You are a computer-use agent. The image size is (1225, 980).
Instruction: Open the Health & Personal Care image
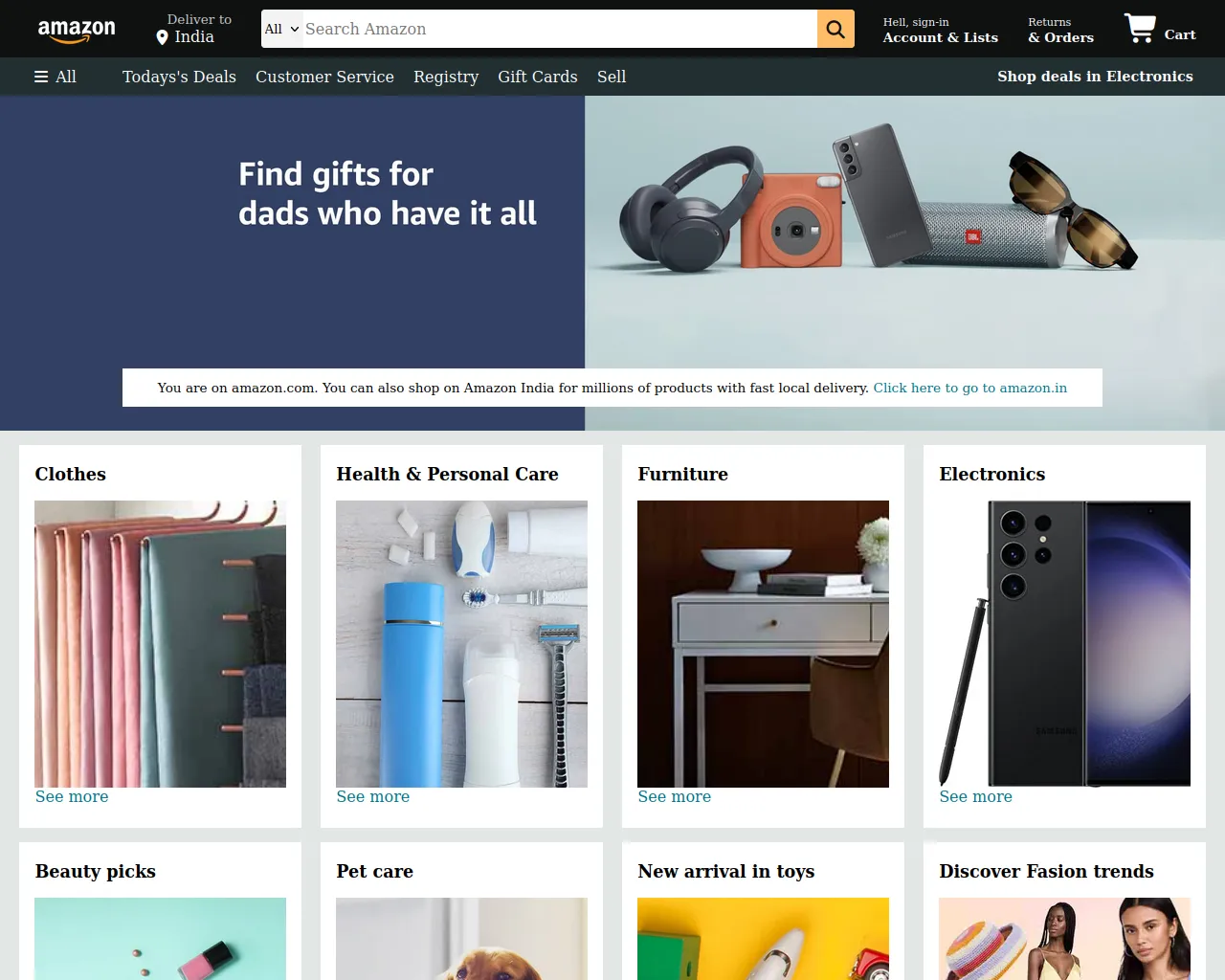[461, 644]
